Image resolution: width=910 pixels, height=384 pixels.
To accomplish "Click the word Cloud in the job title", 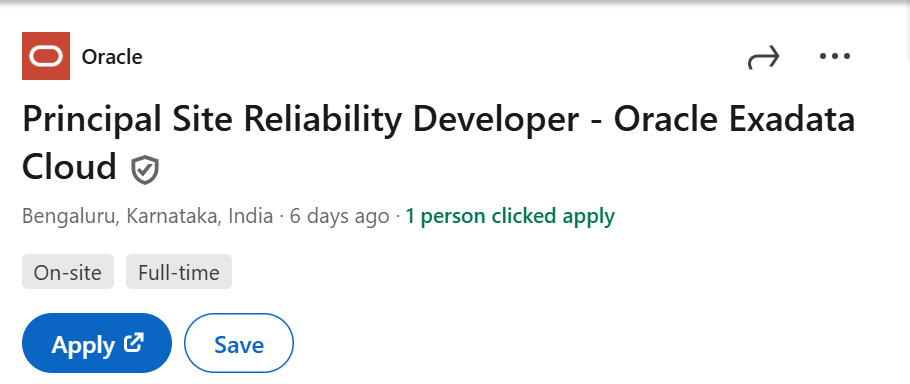I will (x=70, y=166).
